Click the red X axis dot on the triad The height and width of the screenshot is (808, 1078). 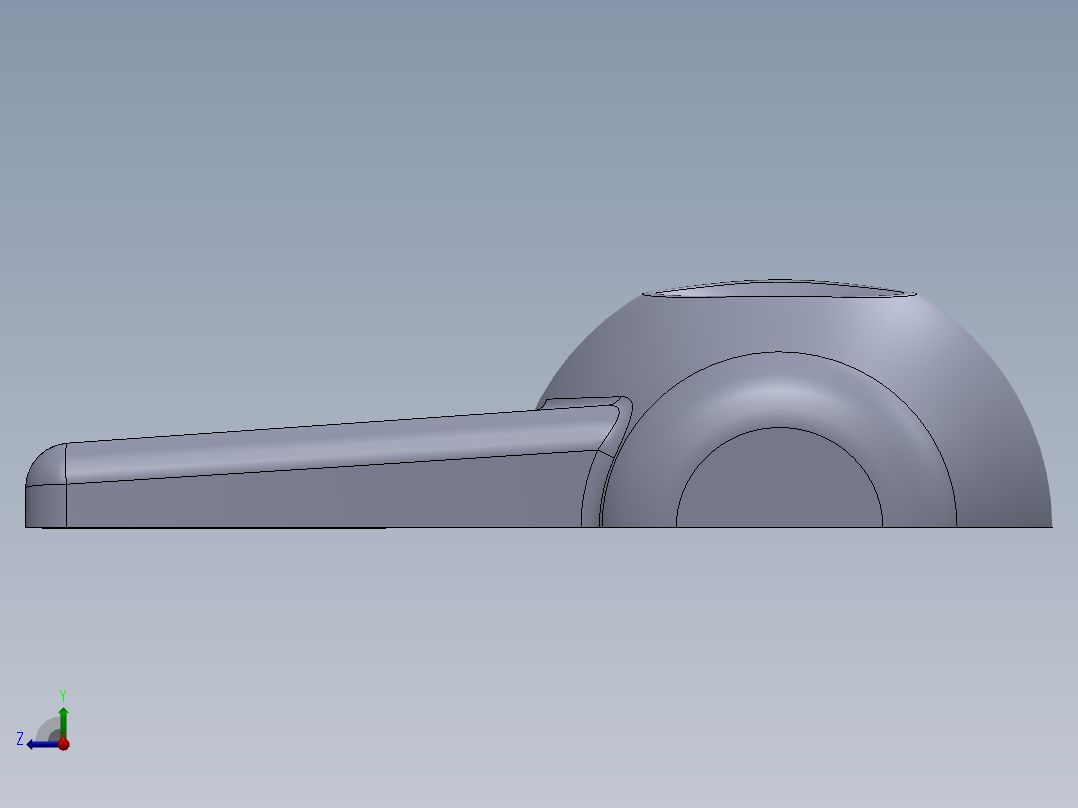pyautogui.click(x=64, y=744)
